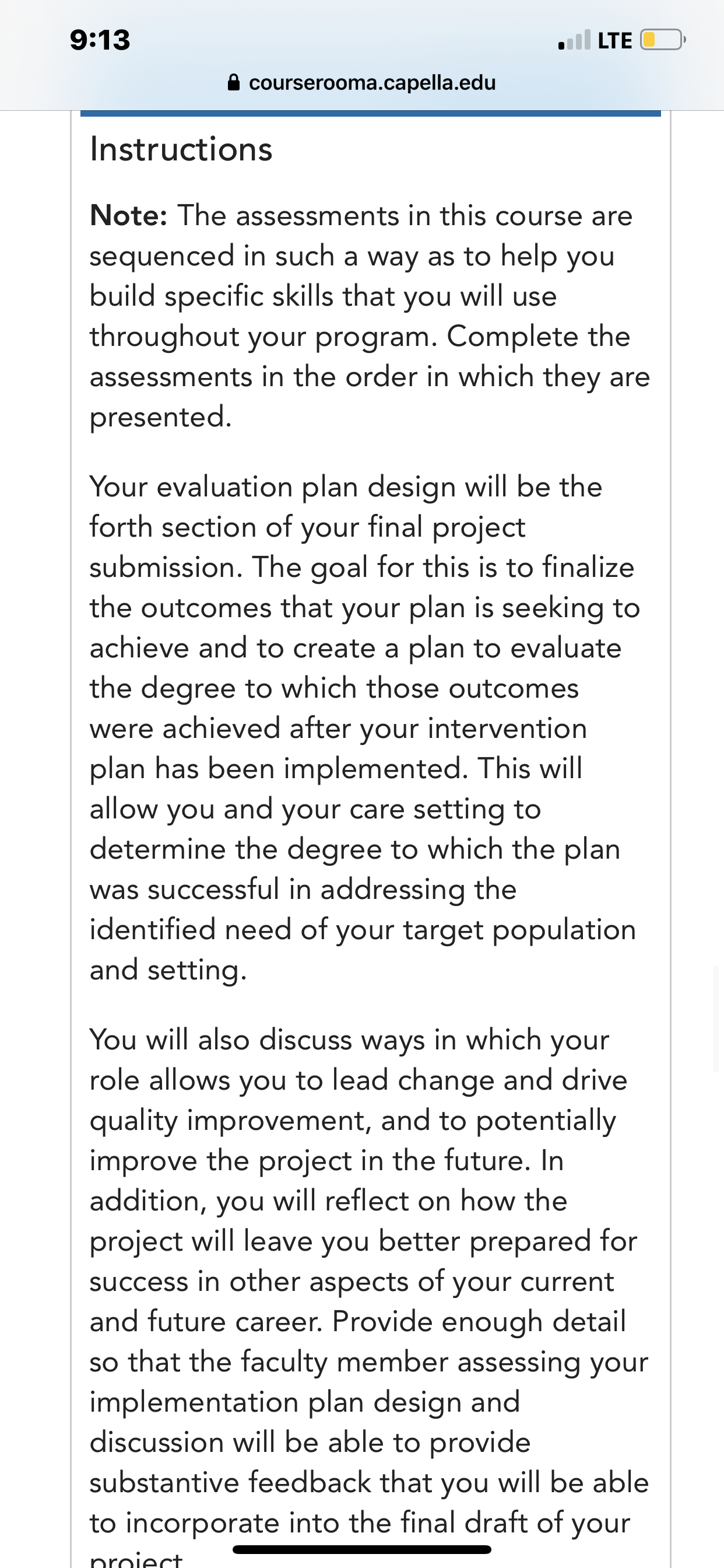Tap the 9:13 clock in status bar
Image resolution: width=724 pixels, height=1568 pixels.
pyautogui.click(x=100, y=40)
